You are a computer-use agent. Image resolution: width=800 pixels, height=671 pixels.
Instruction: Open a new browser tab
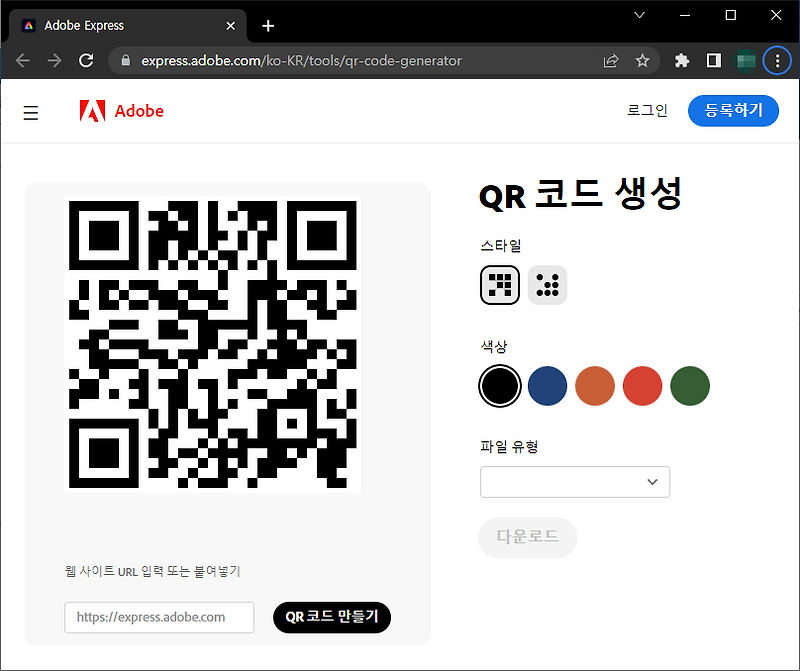coord(267,25)
